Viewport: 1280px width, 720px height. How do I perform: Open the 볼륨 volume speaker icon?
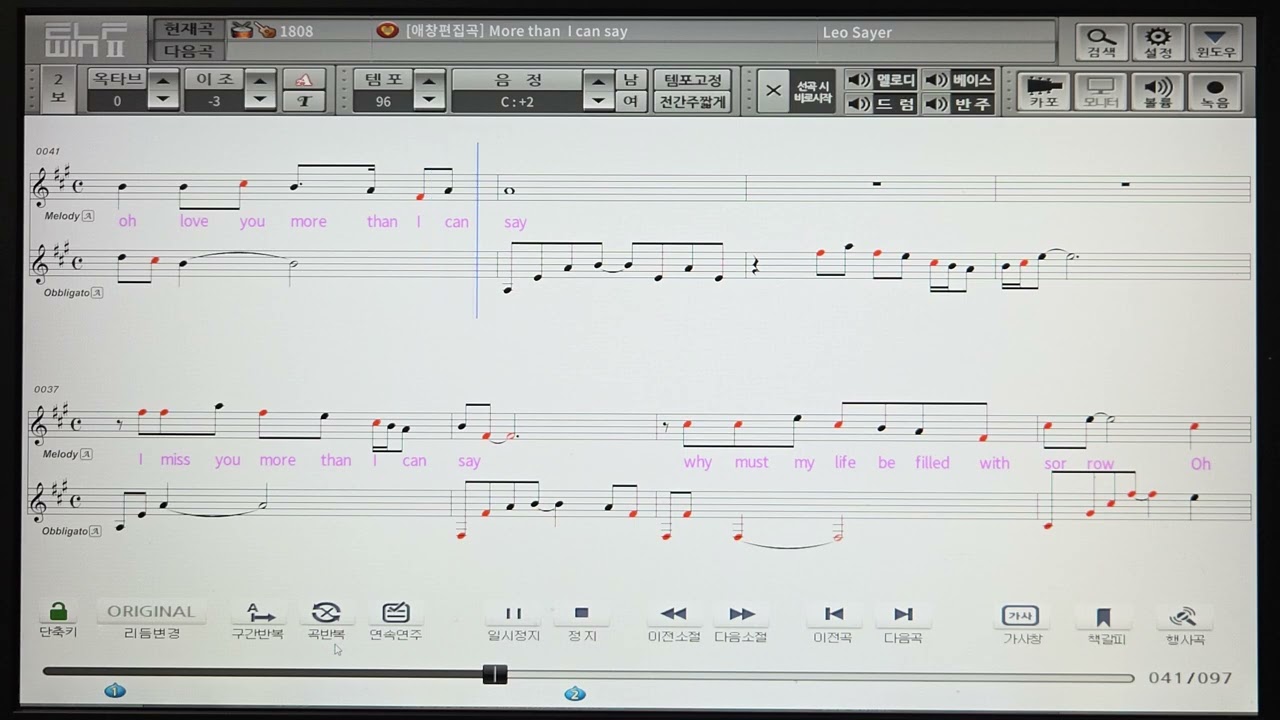point(1157,91)
